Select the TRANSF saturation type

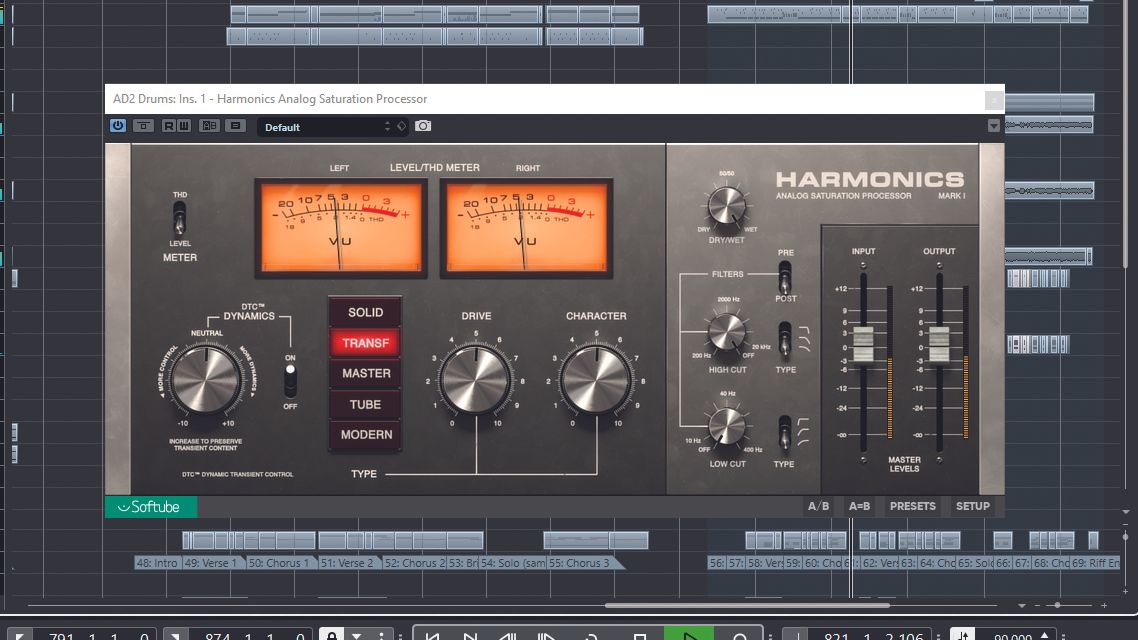point(365,342)
